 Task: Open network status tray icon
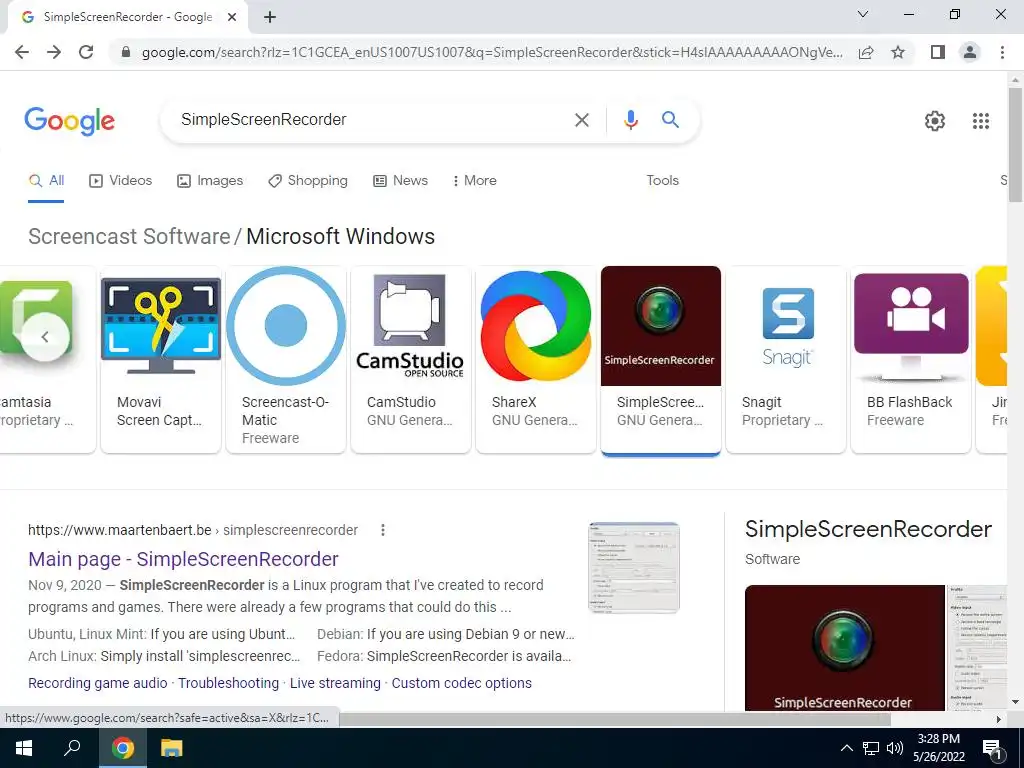[871, 748]
